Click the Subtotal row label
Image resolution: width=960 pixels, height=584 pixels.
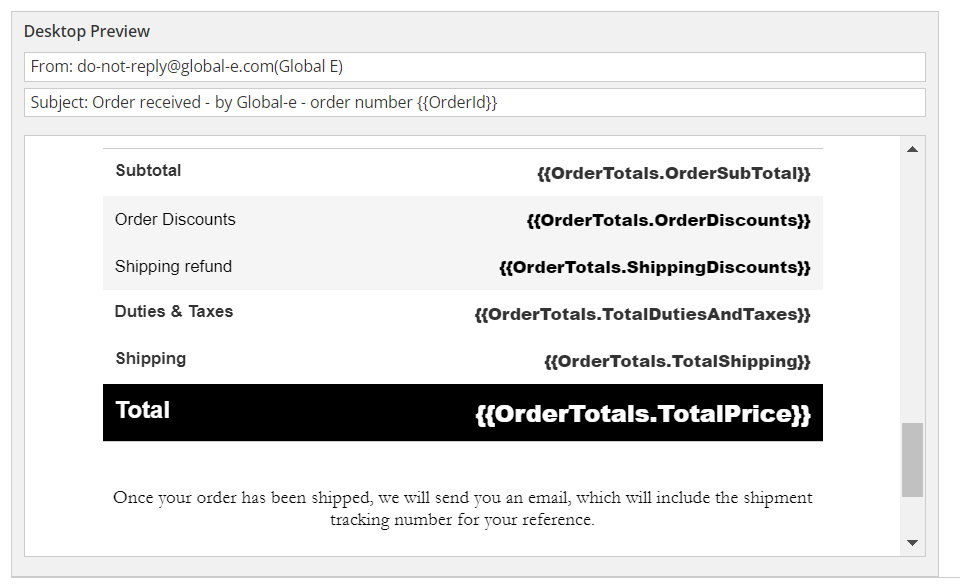point(148,170)
